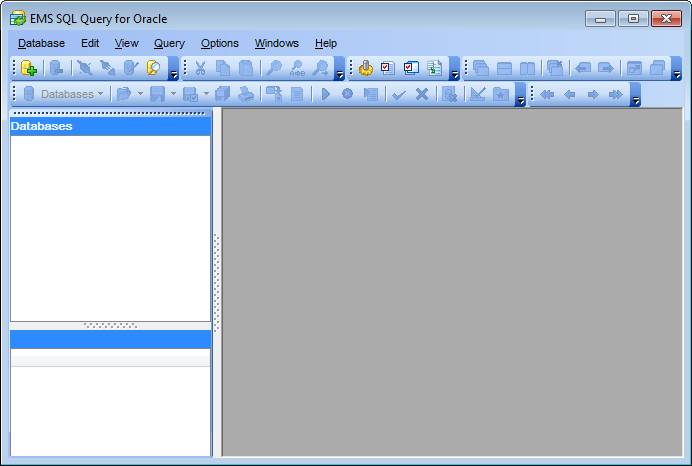Click the Find magnifier icon
The image size is (692, 466).
pyautogui.click(x=274, y=69)
